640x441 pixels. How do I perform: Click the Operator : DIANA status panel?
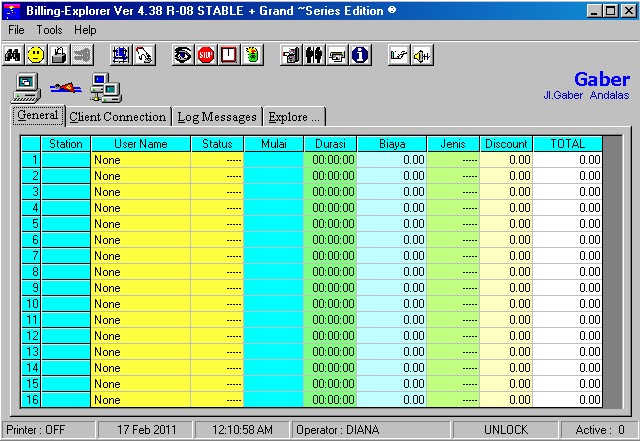[x=371, y=430]
